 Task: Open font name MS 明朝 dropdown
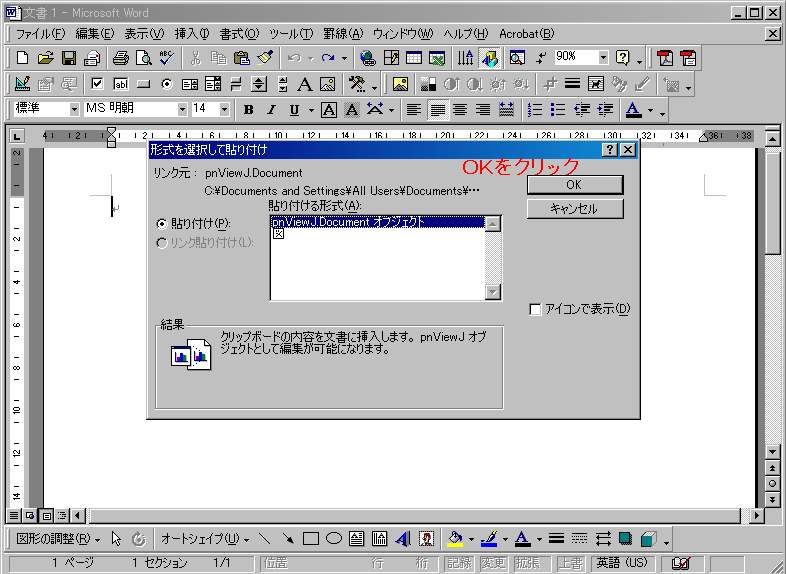click(182, 110)
